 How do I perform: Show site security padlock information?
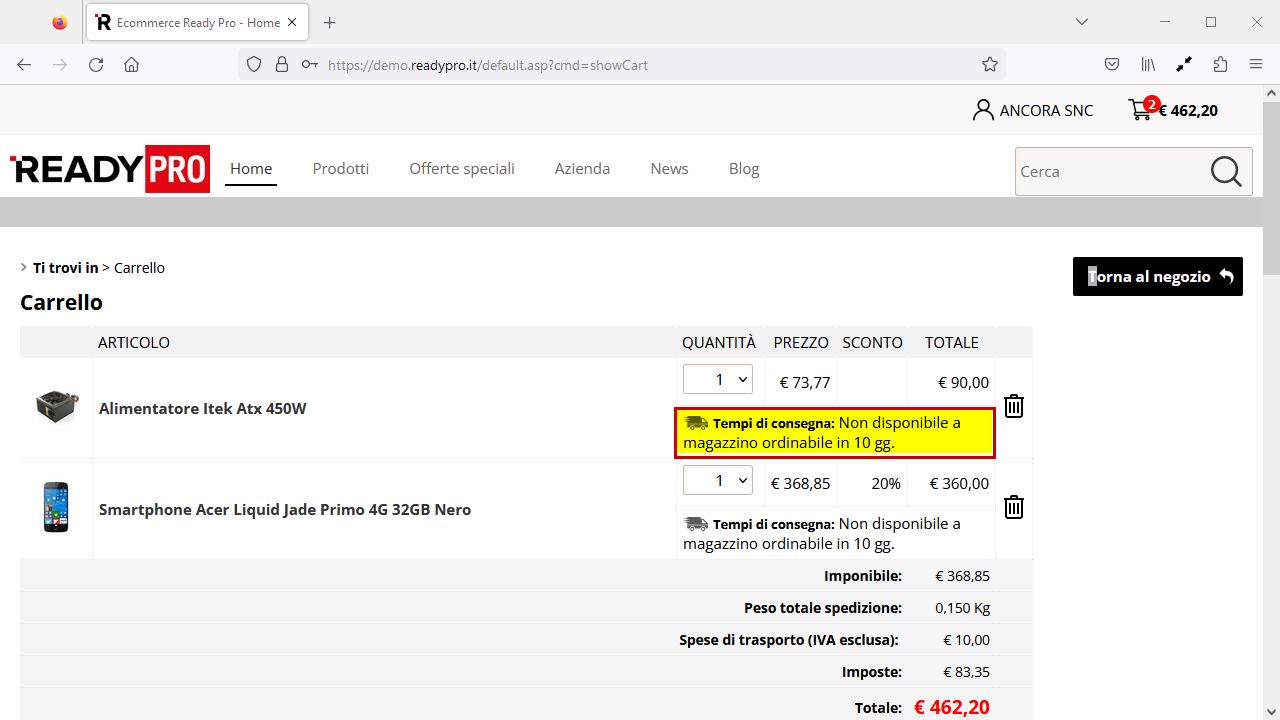pyautogui.click(x=282, y=65)
